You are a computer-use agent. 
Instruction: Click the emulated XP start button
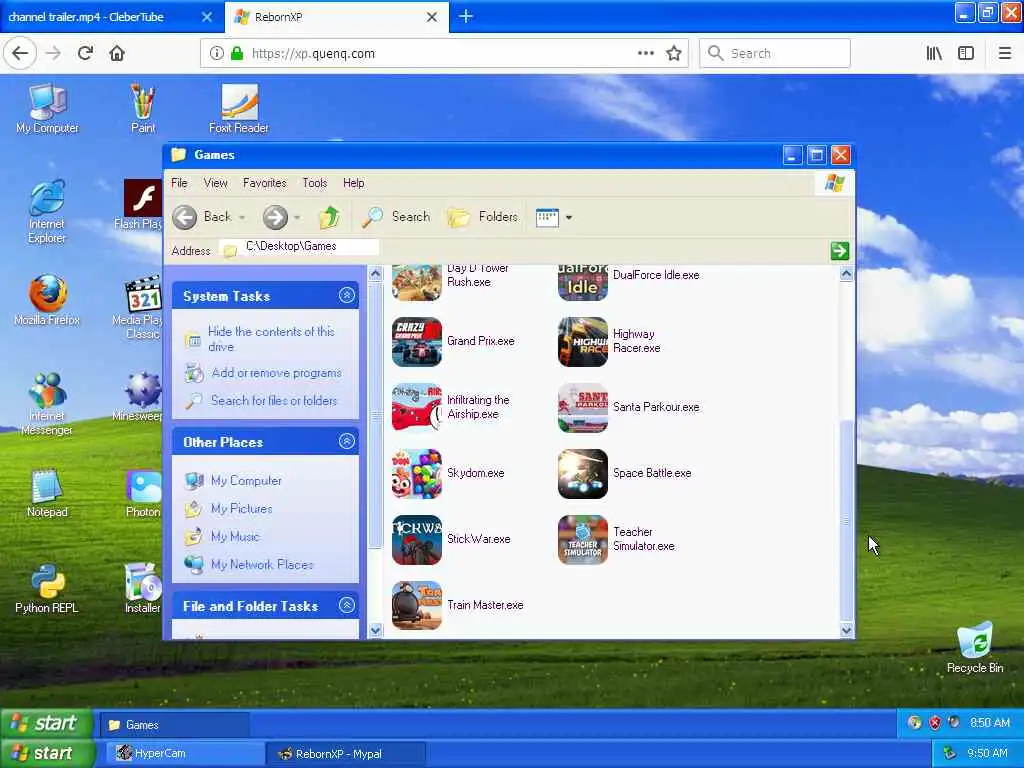pyautogui.click(x=46, y=724)
